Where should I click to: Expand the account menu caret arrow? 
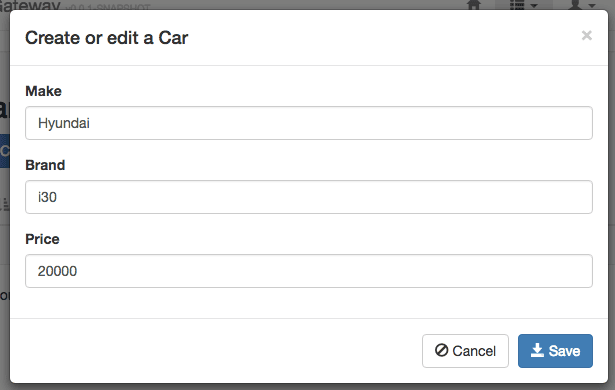point(592,6)
